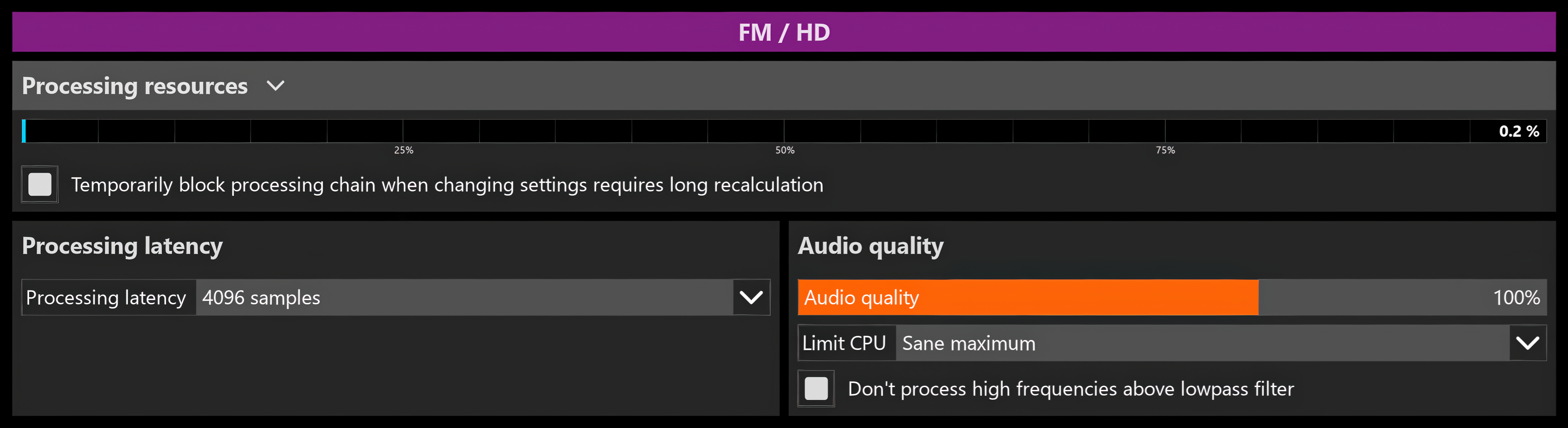The width and height of the screenshot is (1568, 428).
Task: Click the 25% marker on usage bar
Action: tap(404, 150)
